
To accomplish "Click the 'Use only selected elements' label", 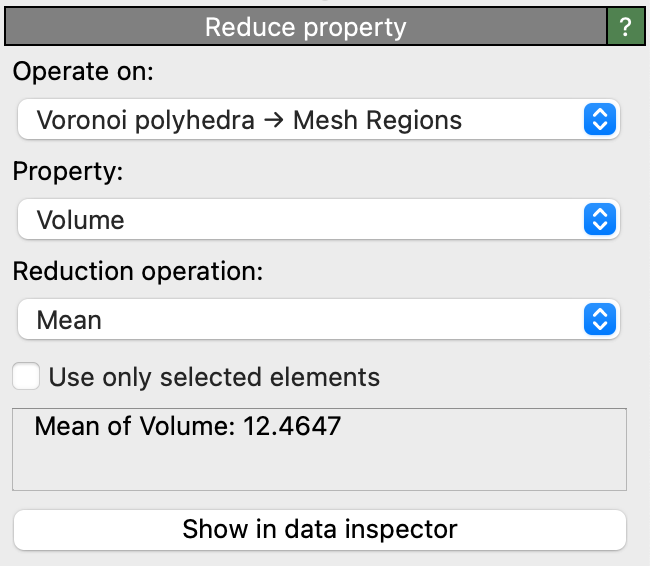I will tap(214, 377).
